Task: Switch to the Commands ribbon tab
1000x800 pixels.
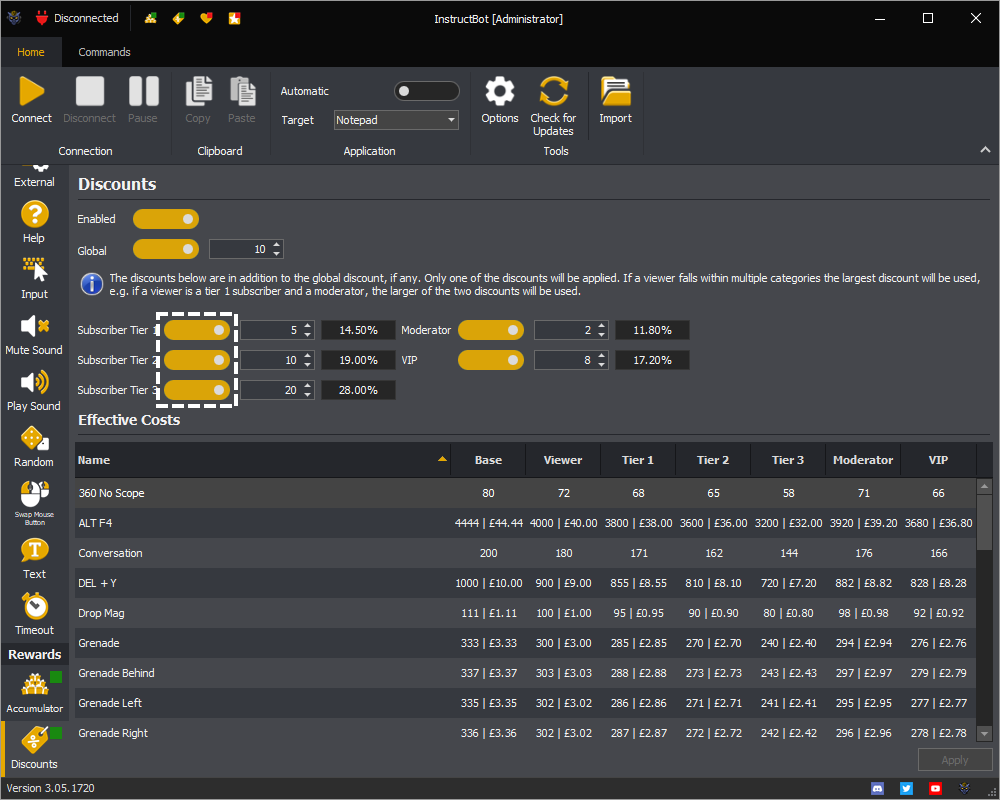Action: 104,52
